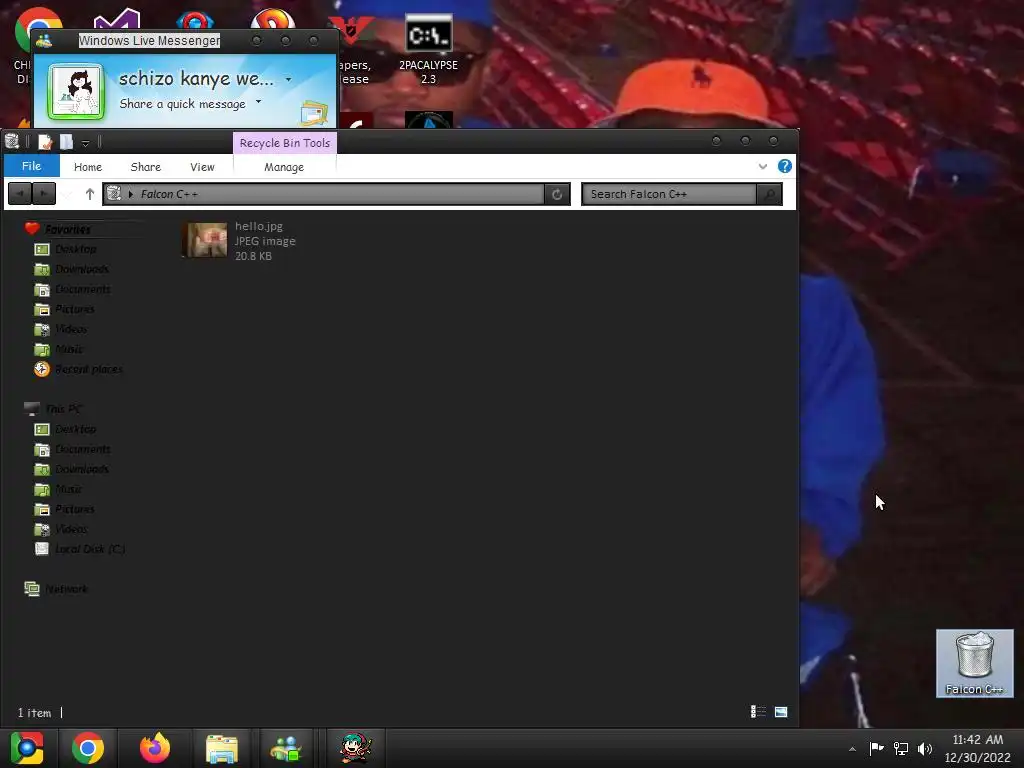The width and height of the screenshot is (1024, 768).
Task: Open the quick message dropdown arrow in Messenger
Action: 259,102
